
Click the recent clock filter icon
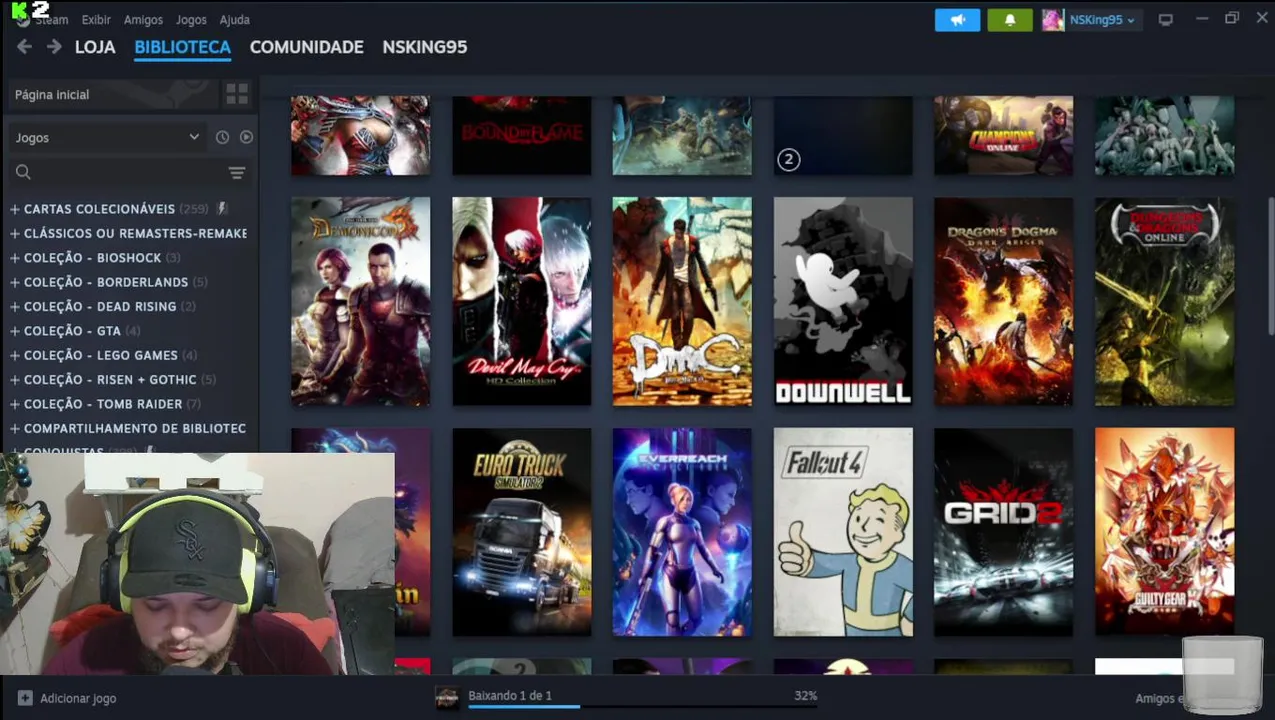222,137
